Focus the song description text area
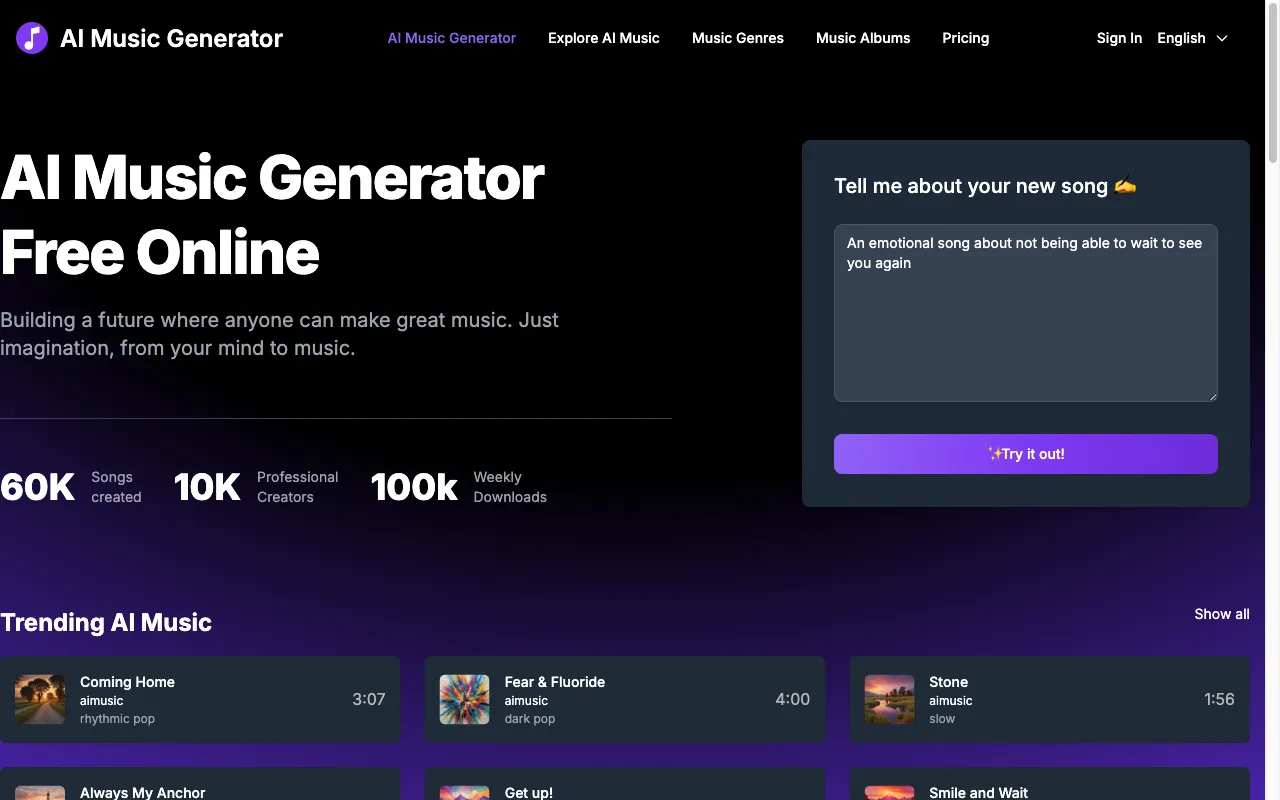 [1026, 313]
